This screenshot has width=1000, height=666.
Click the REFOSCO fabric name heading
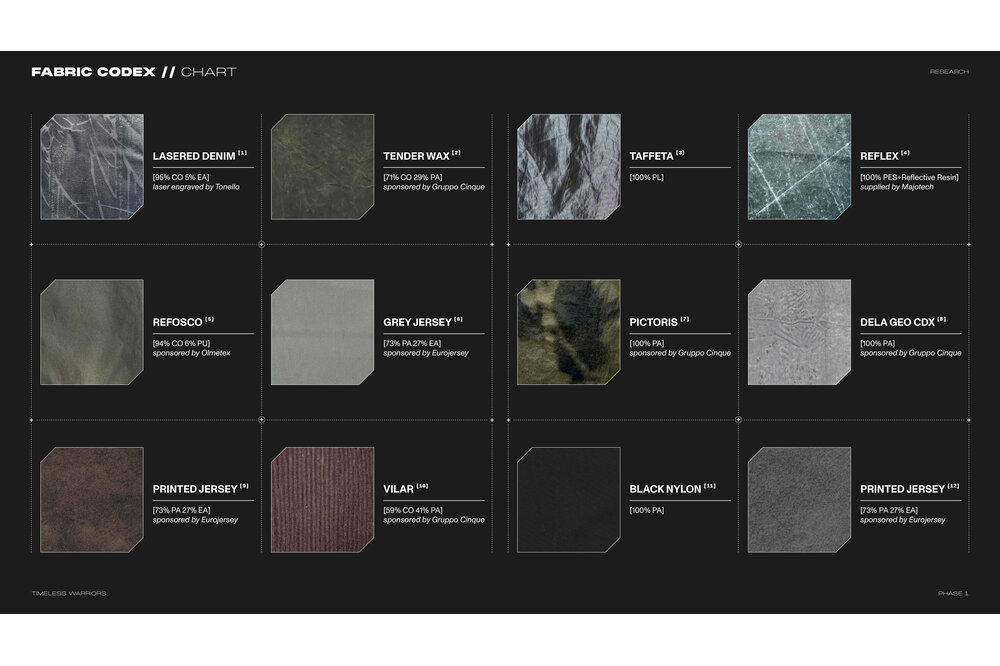point(177,322)
